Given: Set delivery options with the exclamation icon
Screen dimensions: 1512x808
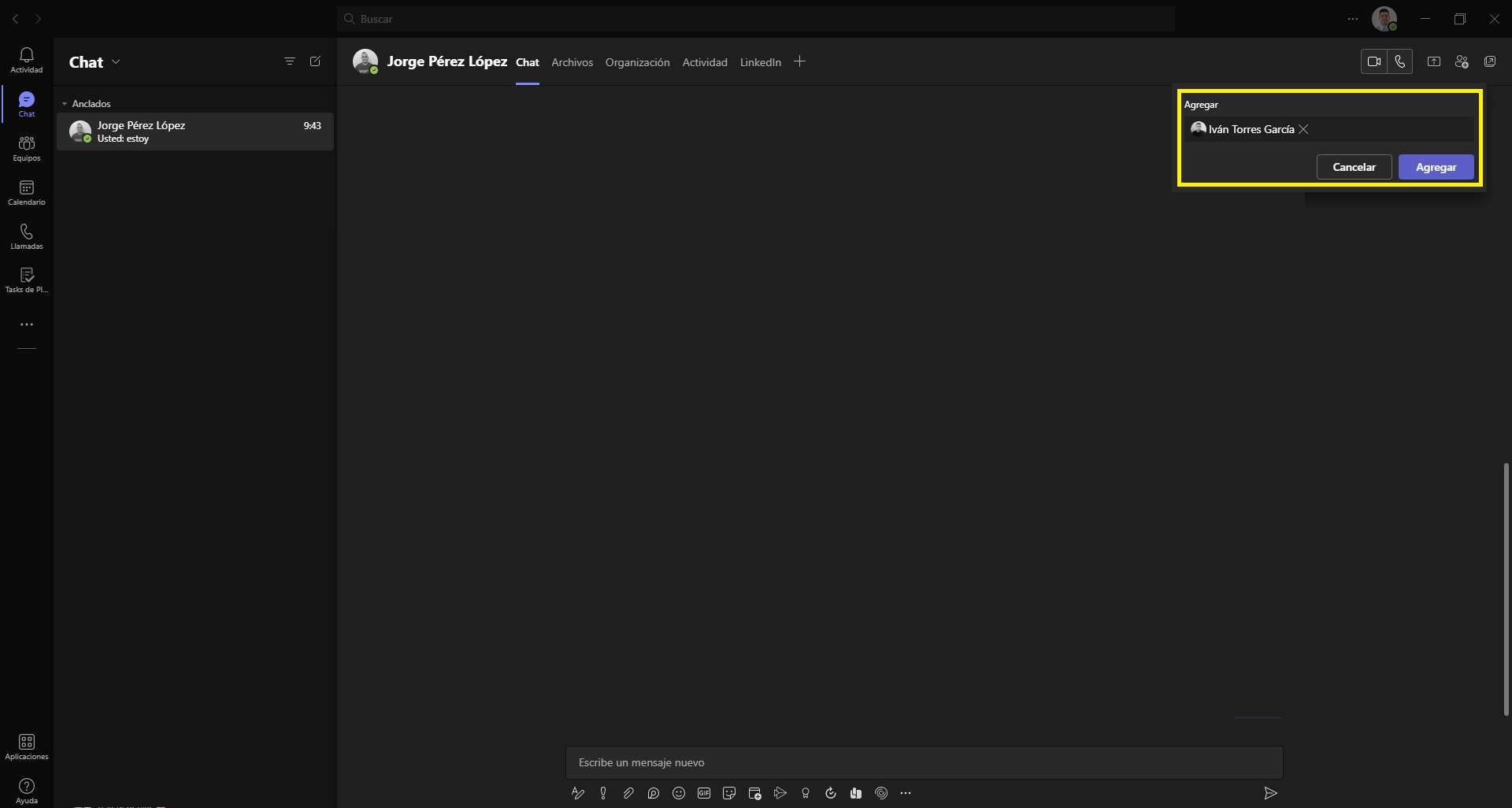Looking at the screenshot, I should pyautogui.click(x=603, y=793).
